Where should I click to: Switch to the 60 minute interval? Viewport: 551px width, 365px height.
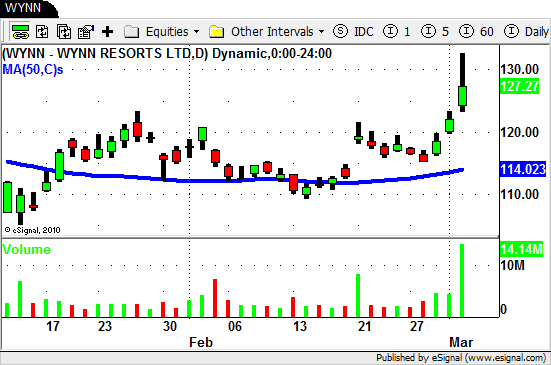click(476, 32)
